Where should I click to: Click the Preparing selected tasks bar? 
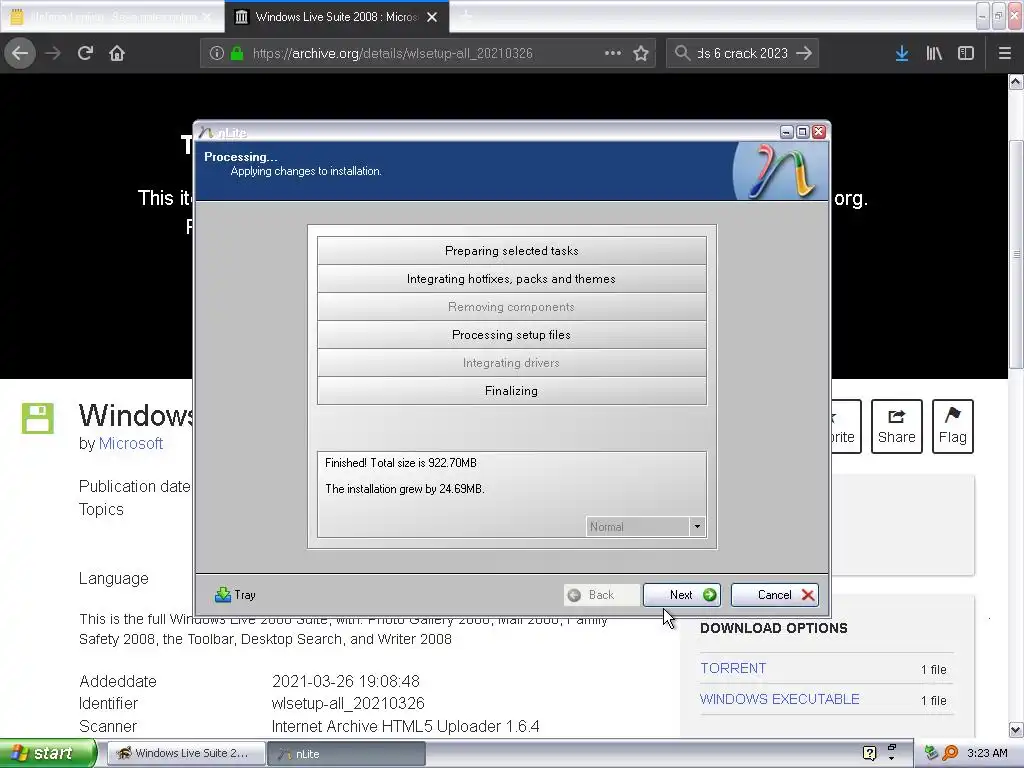tap(511, 251)
